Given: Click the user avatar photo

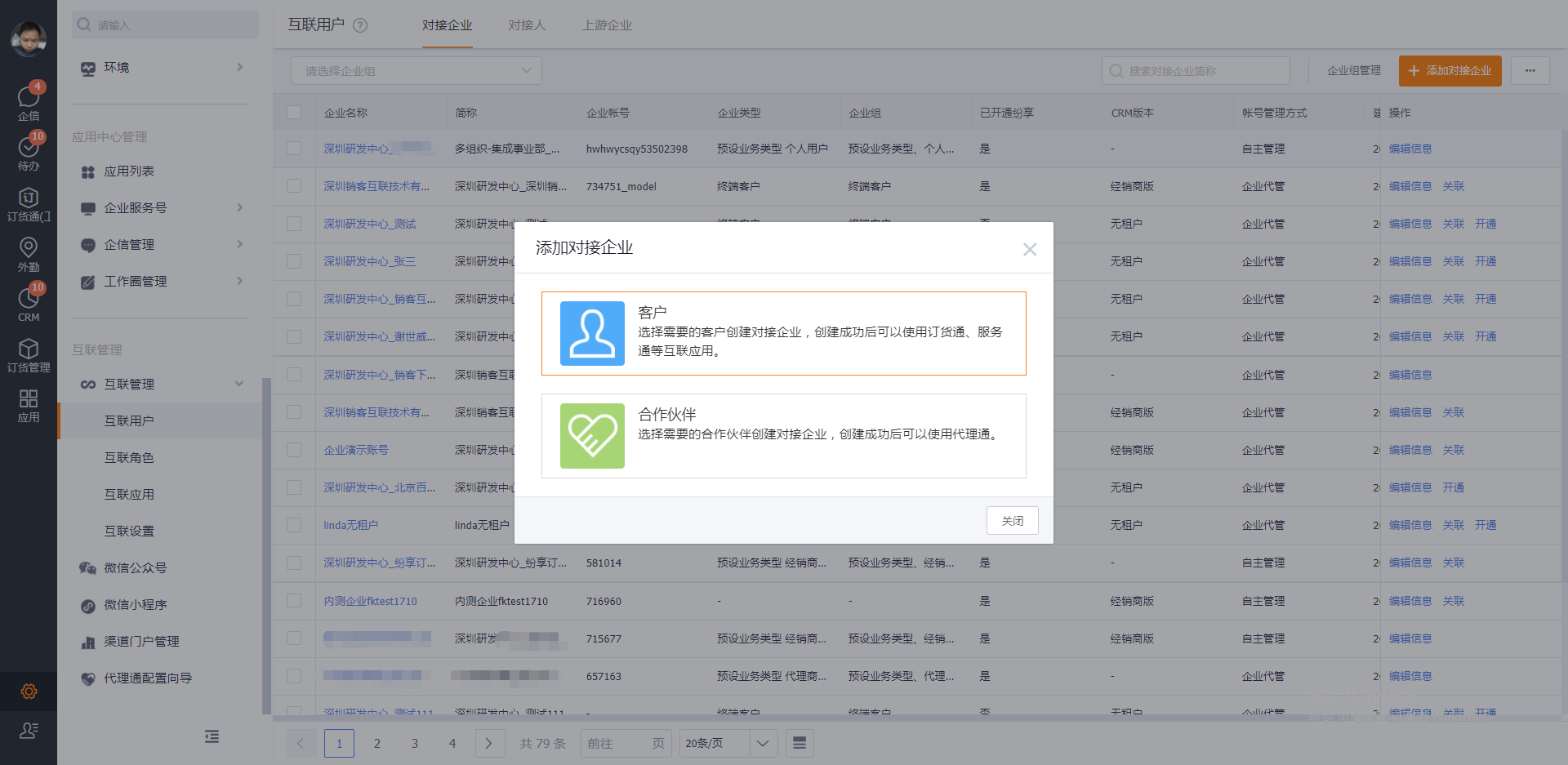Looking at the screenshot, I should 29,38.
